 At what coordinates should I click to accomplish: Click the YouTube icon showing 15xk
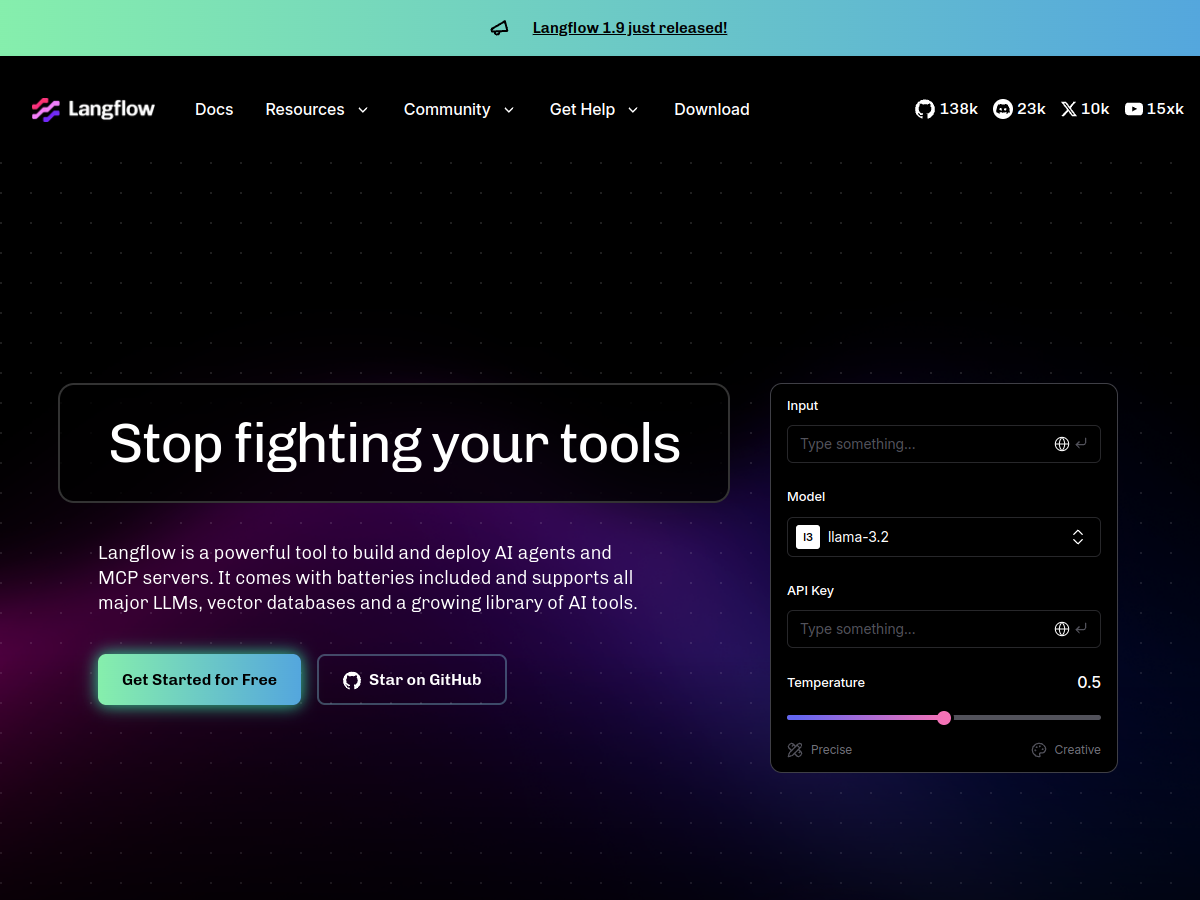[x=1134, y=109]
